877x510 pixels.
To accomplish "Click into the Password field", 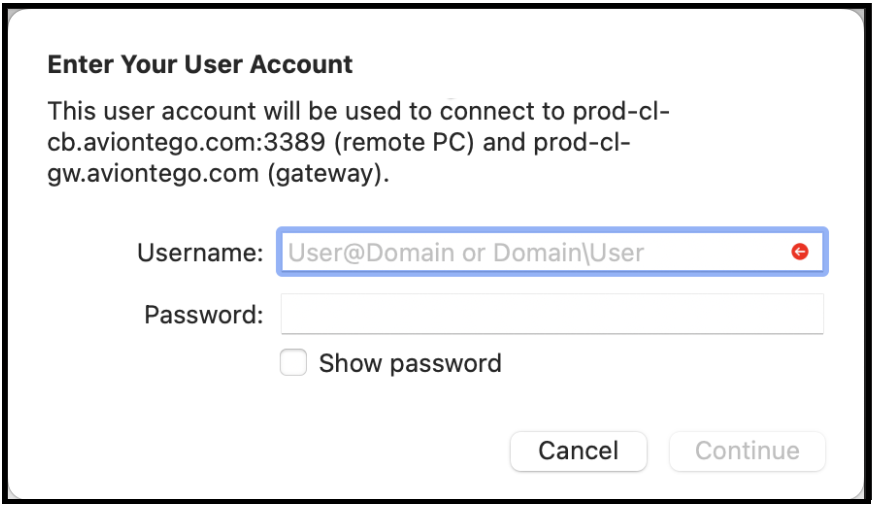I will tap(551, 314).
